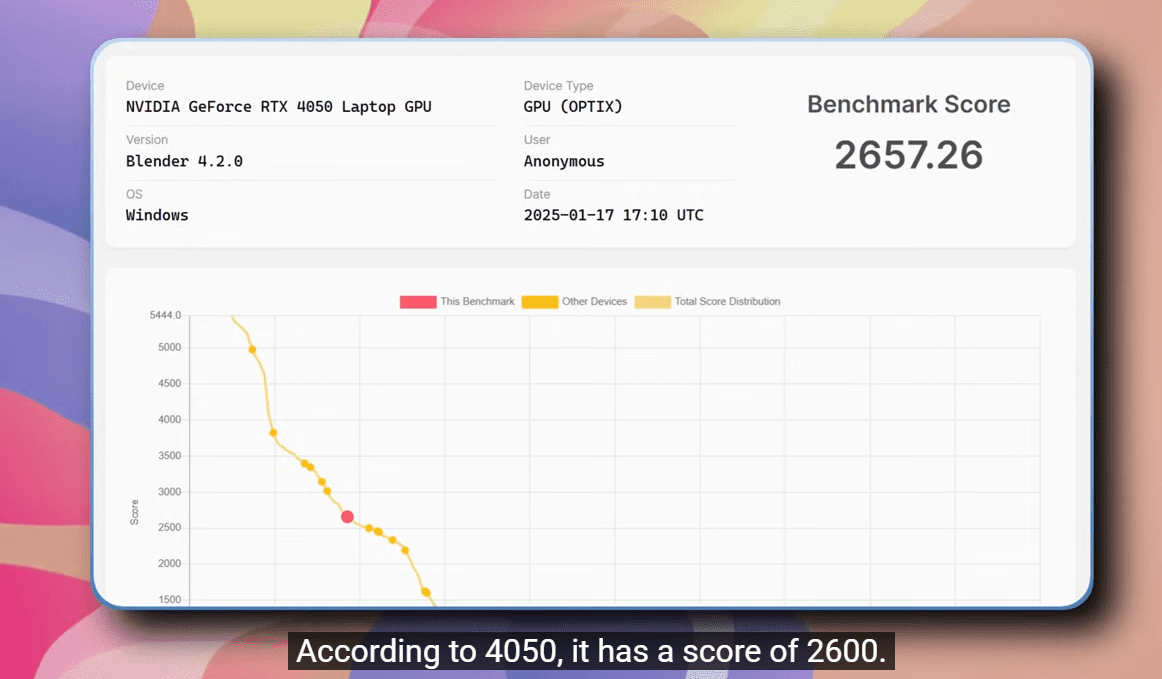Select the version text 'Blender 4.2.0'
Screen dimensions: 1162x679
[x=184, y=161]
